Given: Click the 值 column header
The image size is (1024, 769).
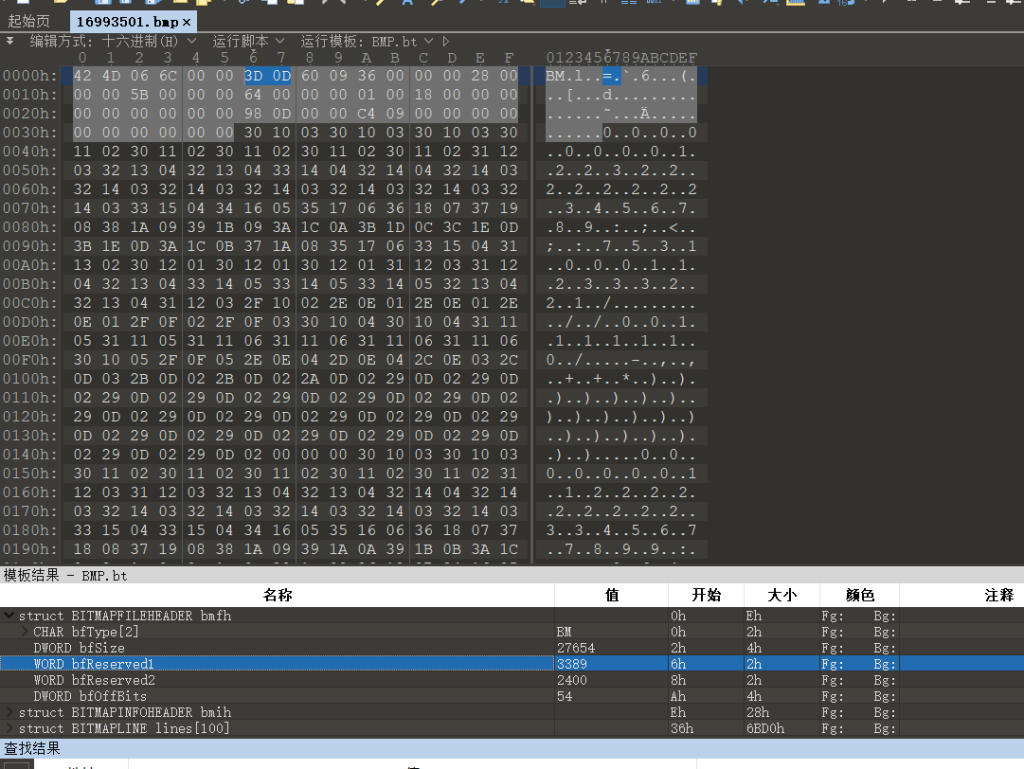Looking at the screenshot, I should pos(611,595).
